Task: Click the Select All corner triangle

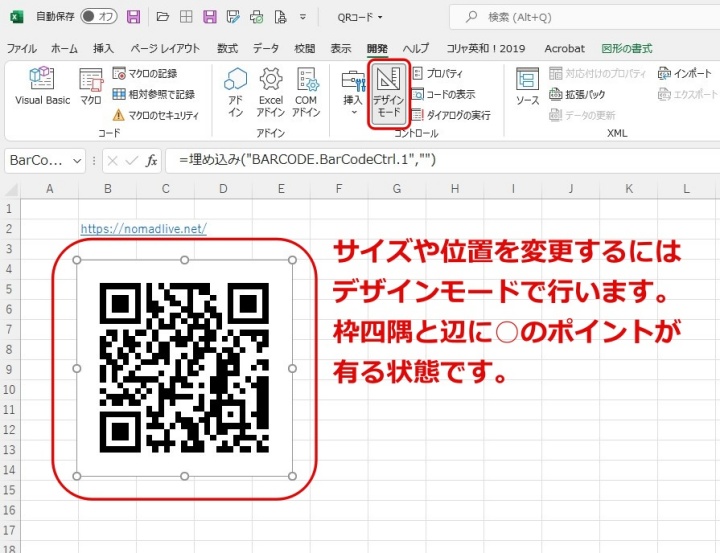Action: click(10, 189)
